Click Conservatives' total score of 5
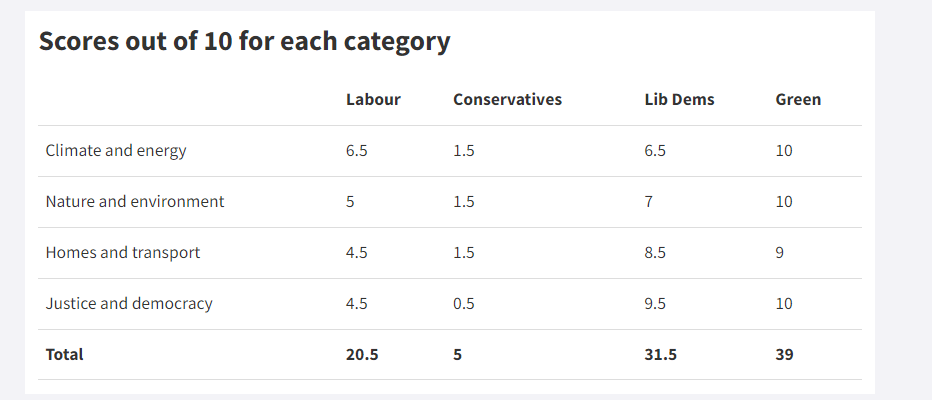 coord(458,355)
